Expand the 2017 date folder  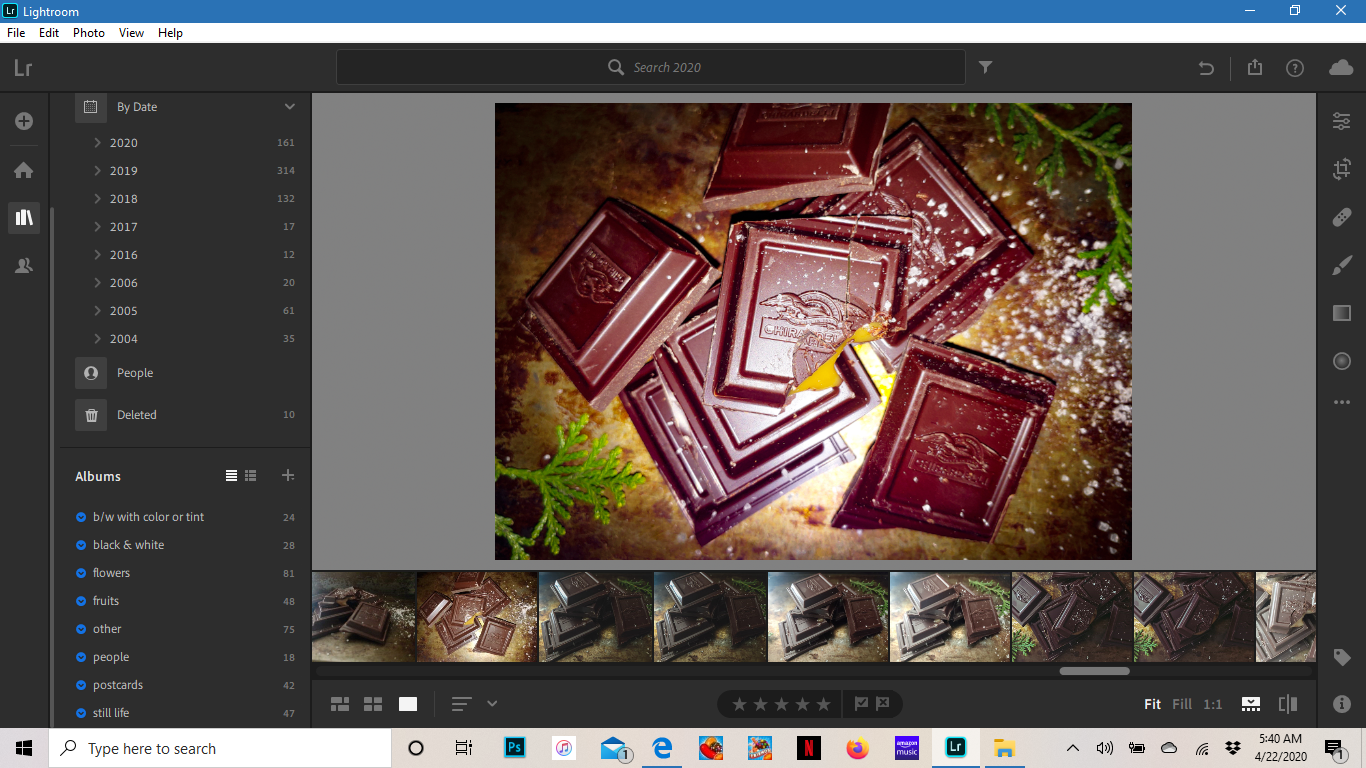(x=97, y=227)
